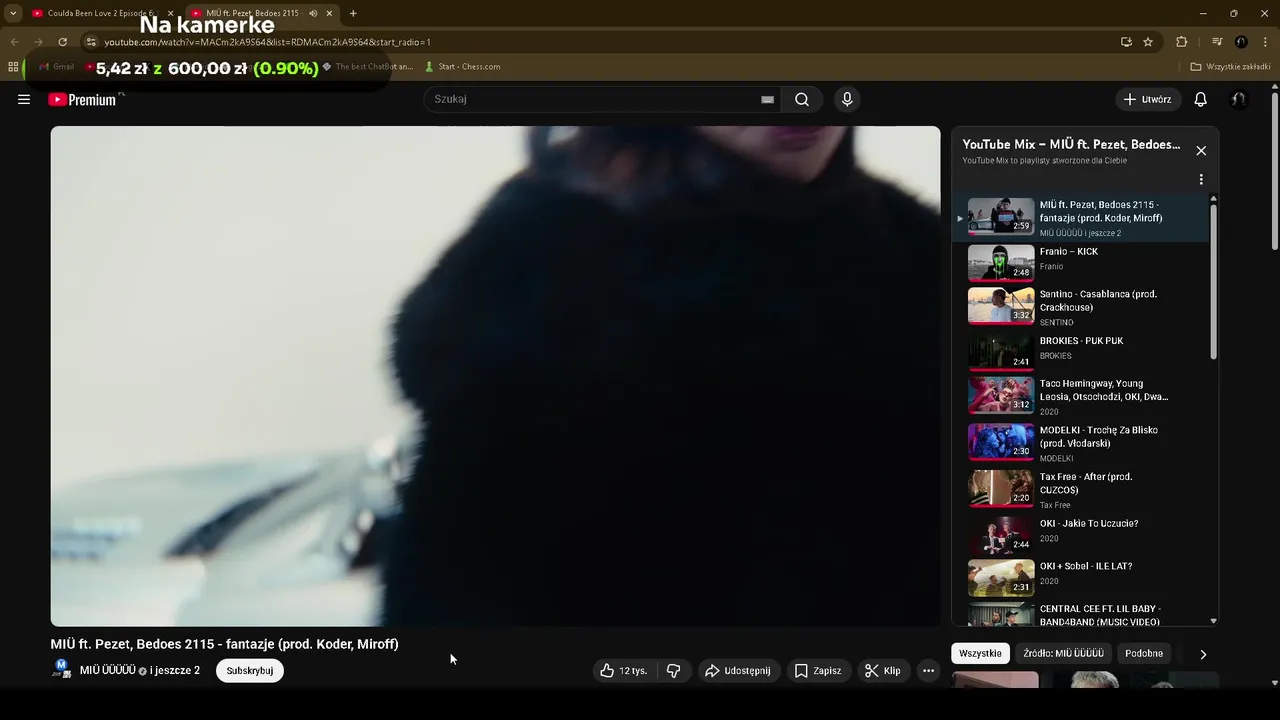
Task: Dislike the video with thumbs-down
Action: 673,671
